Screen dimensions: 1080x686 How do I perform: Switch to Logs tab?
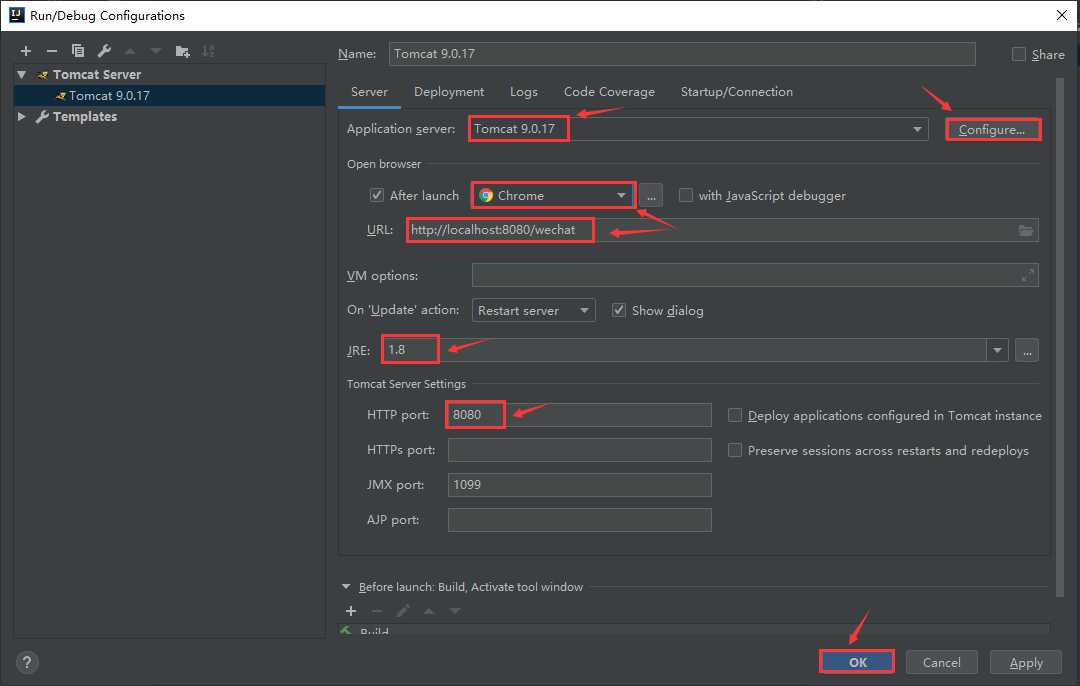[x=523, y=92]
